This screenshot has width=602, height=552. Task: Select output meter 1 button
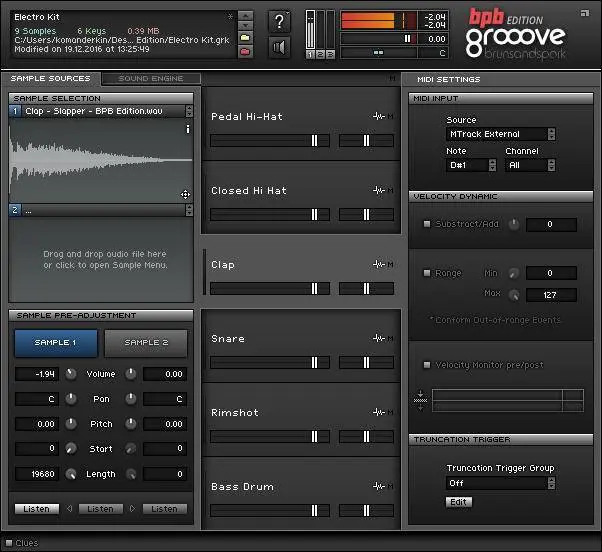coord(310,55)
